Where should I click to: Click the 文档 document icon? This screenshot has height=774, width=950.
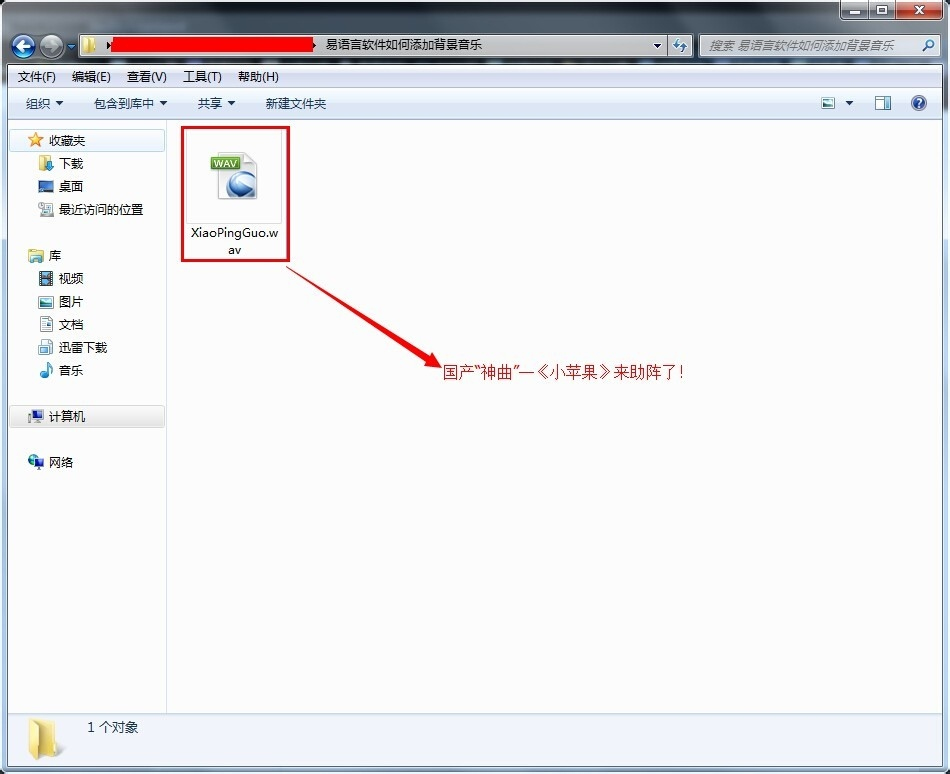pyautogui.click(x=46, y=324)
